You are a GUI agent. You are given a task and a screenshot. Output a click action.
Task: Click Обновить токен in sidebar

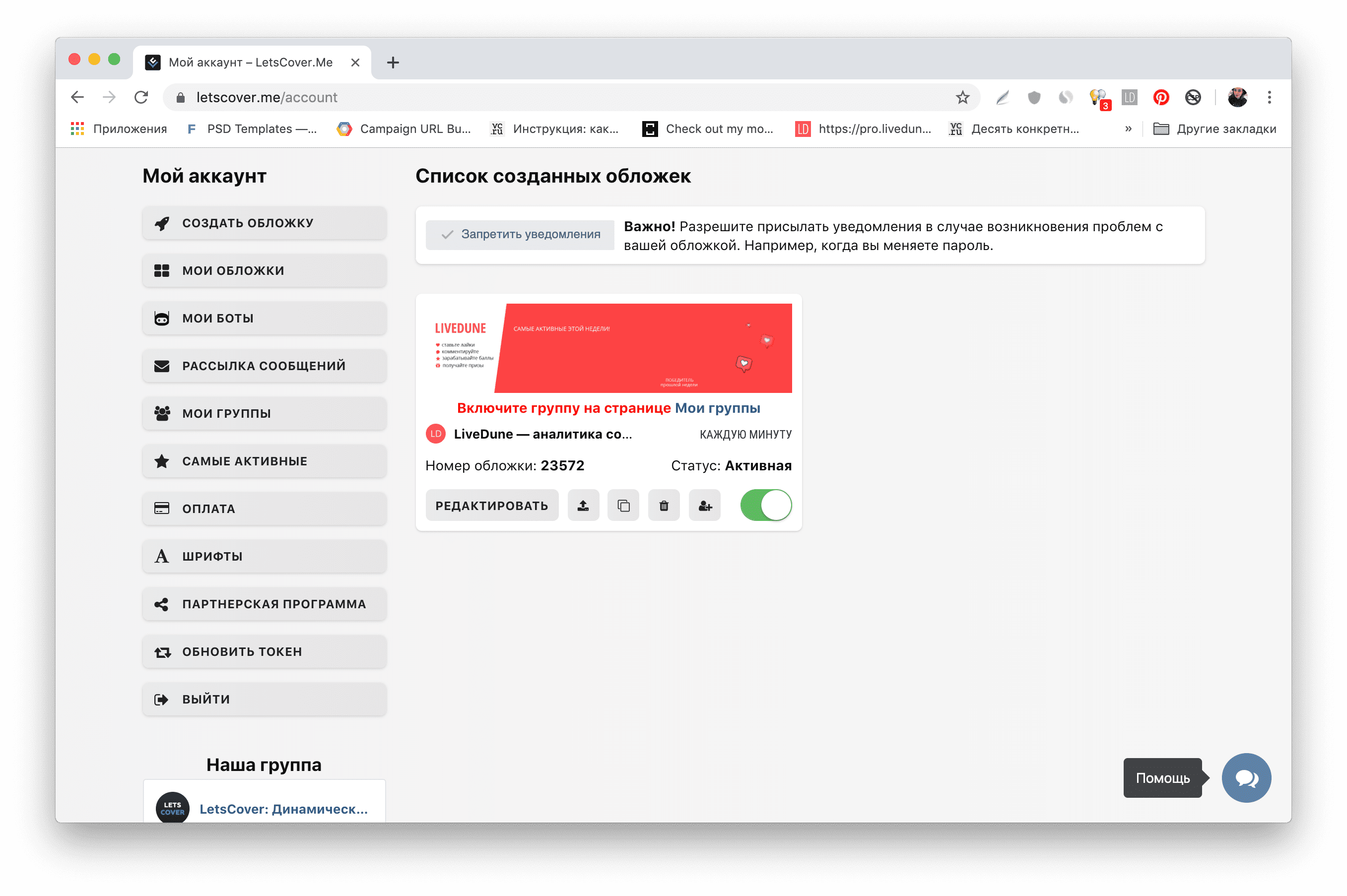point(264,651)
